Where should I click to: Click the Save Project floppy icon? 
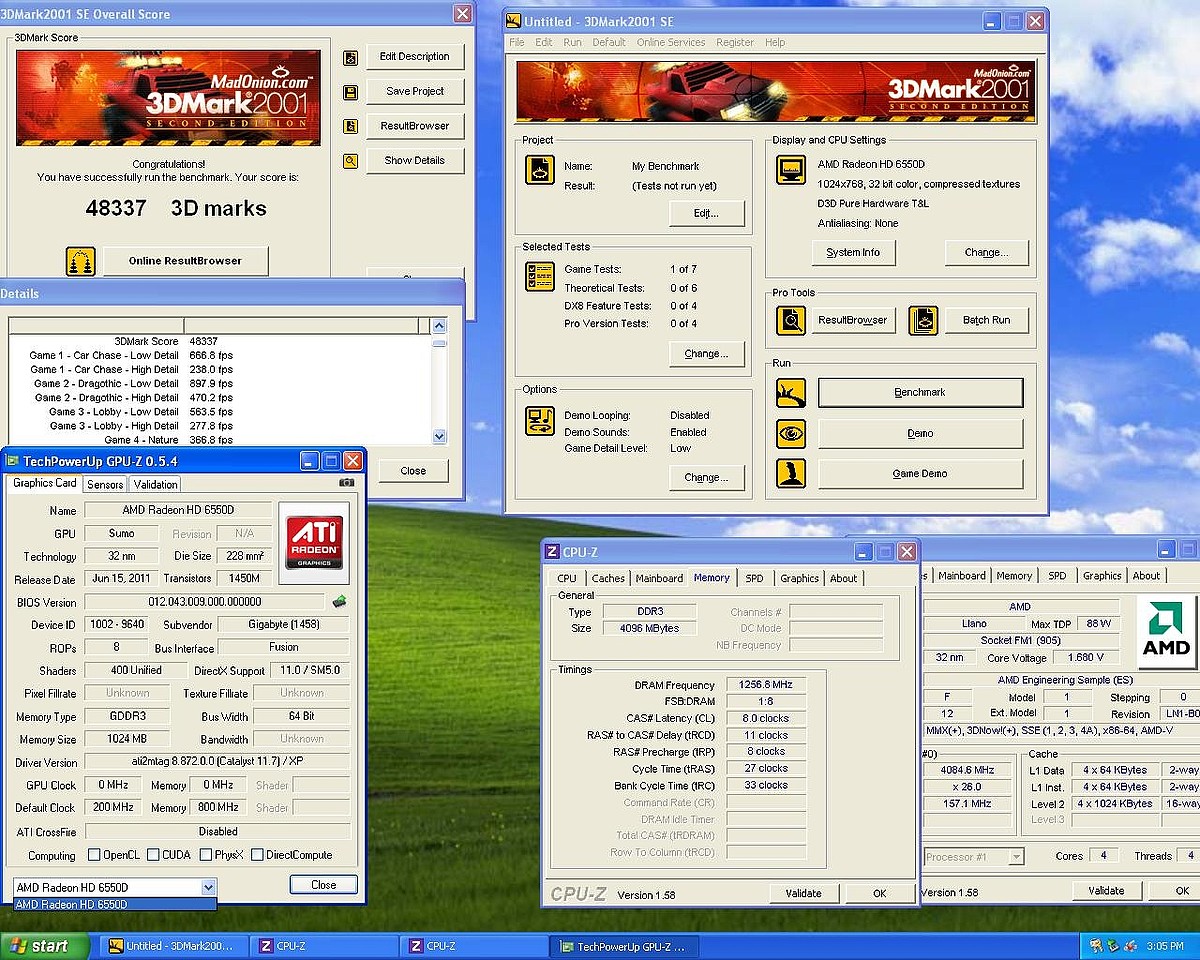pos(350,92)
